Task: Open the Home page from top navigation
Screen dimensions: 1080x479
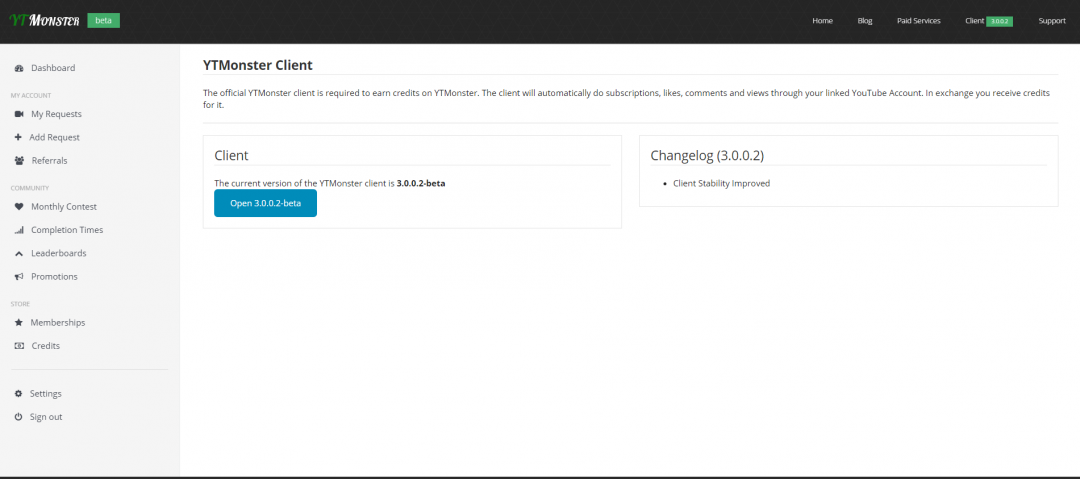Action: 822,21
